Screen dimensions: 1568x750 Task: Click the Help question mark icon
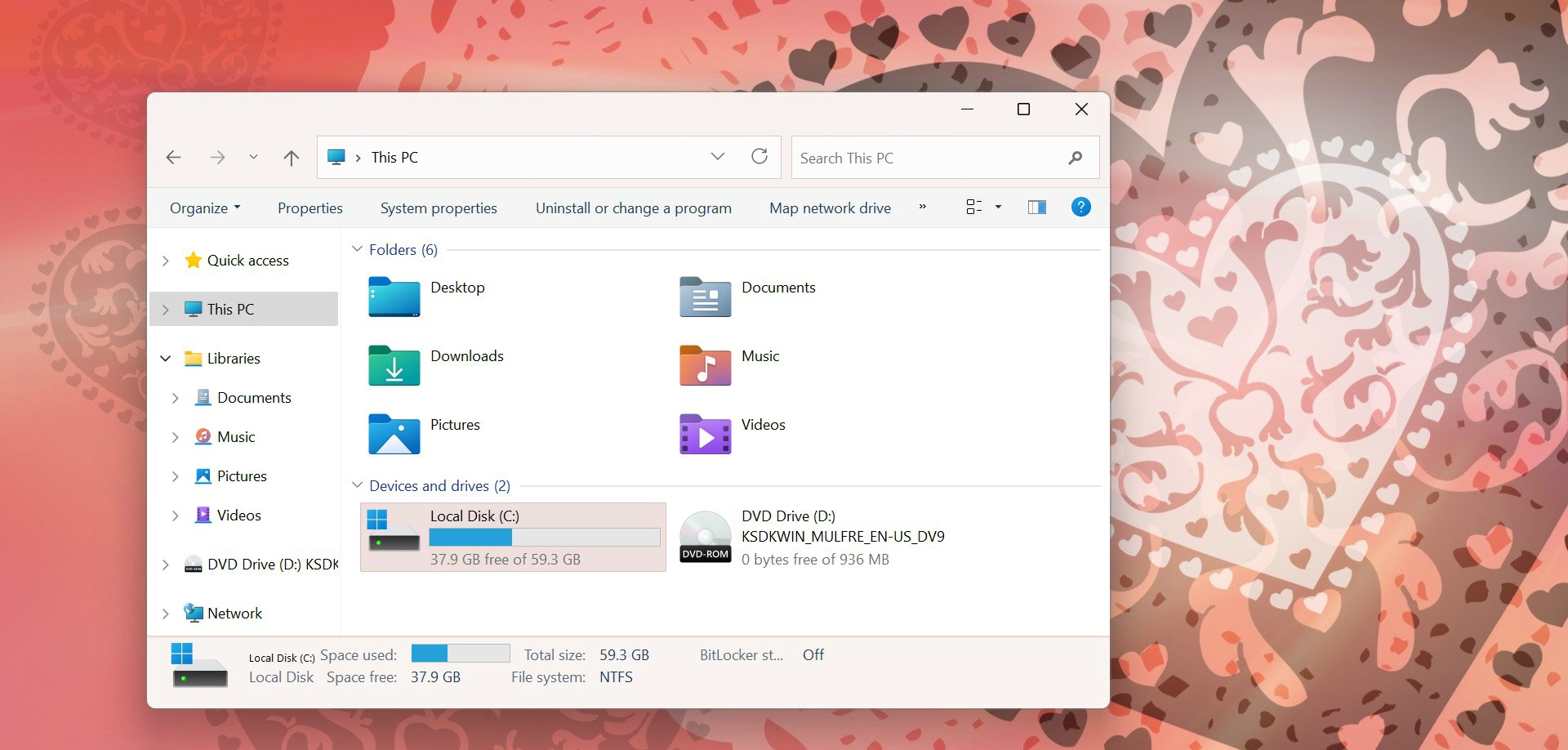click(1080, 207)
